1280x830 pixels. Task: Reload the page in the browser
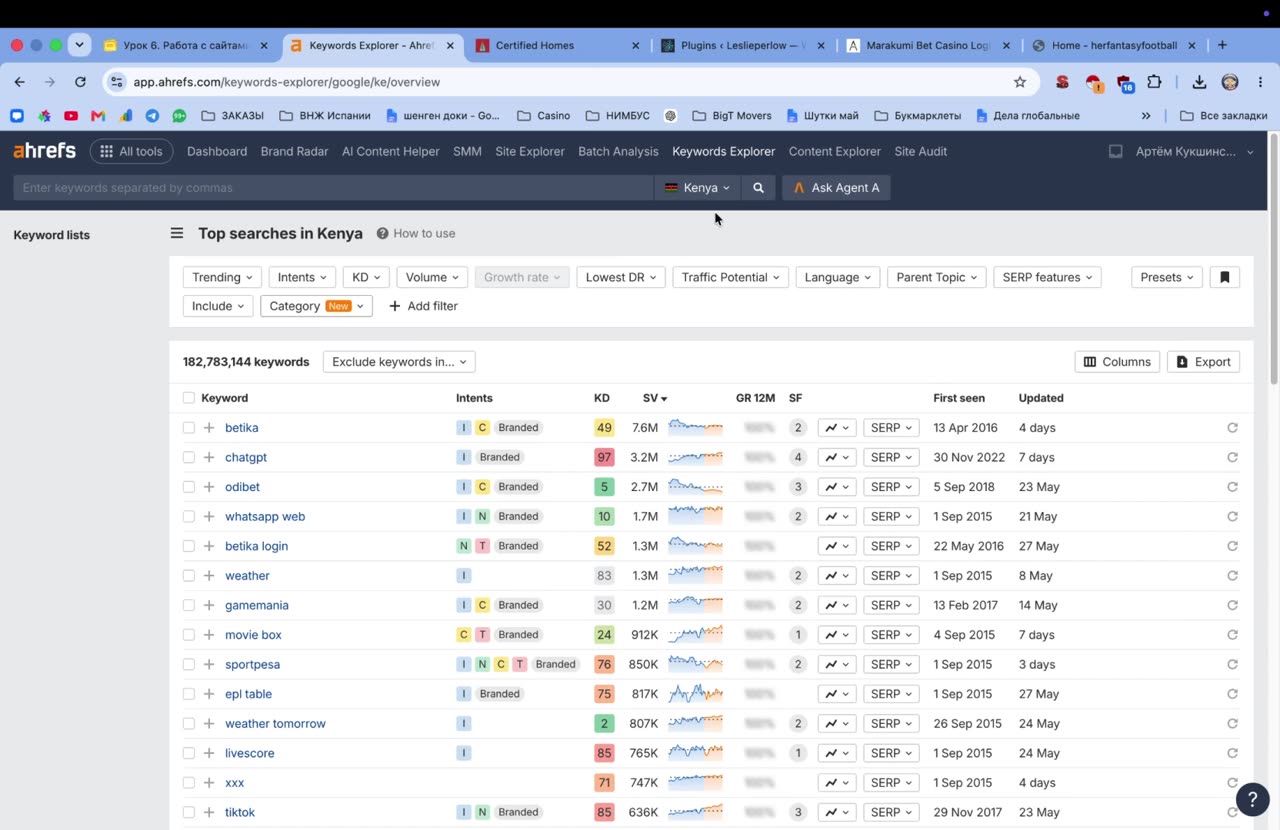click(80, 82)
